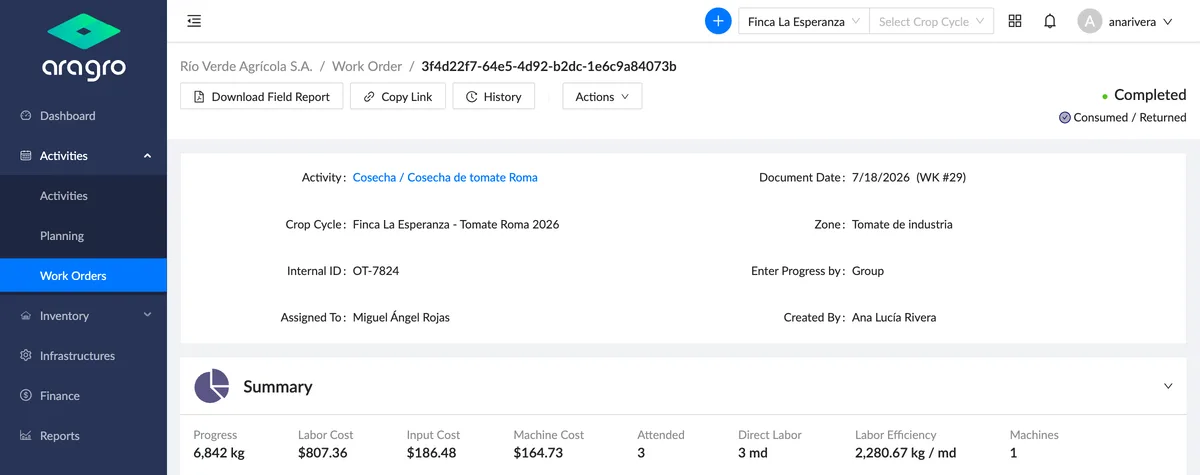
Task: Click Labor Cost $807.36
Action: [x=324, y=453]
